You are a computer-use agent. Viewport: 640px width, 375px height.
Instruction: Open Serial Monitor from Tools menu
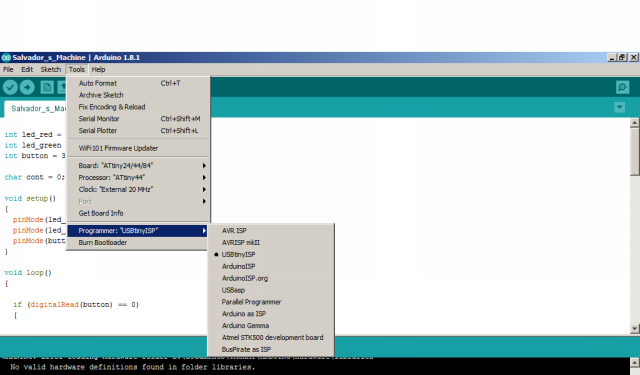point(138,119)
